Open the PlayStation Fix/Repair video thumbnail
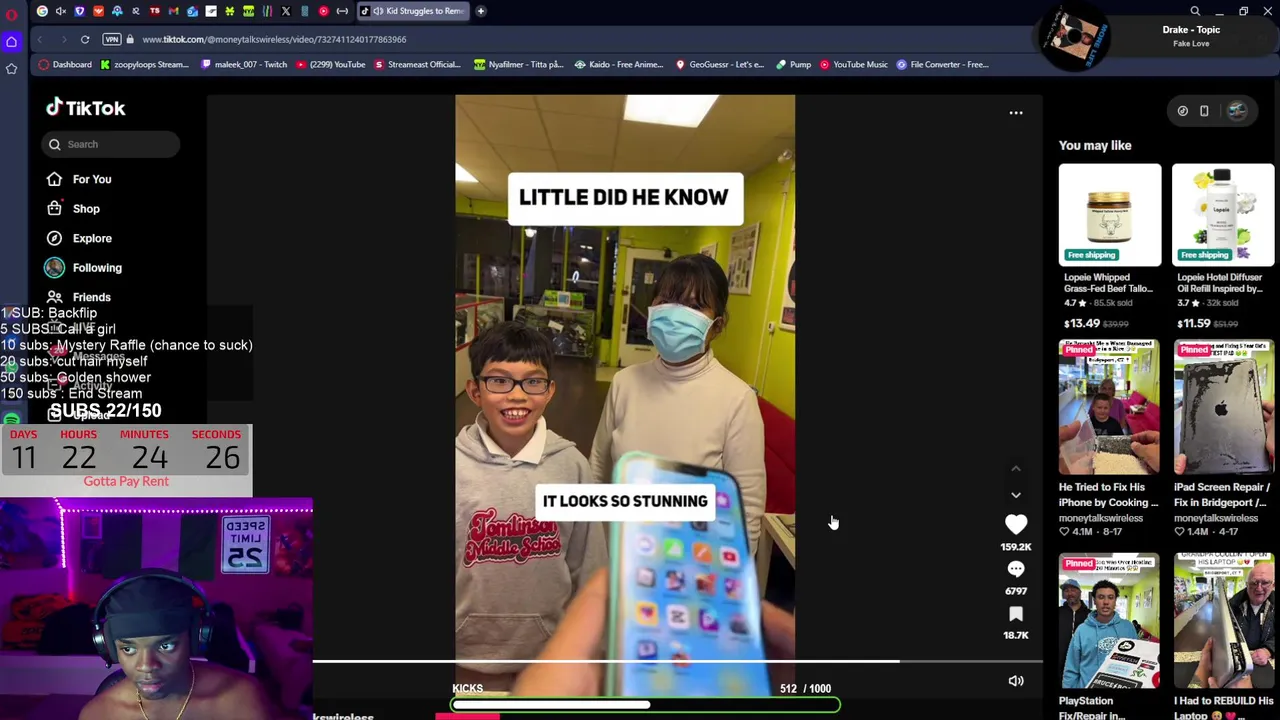The height and width of the screenshot is (720, 1280). click(1110, 621)
